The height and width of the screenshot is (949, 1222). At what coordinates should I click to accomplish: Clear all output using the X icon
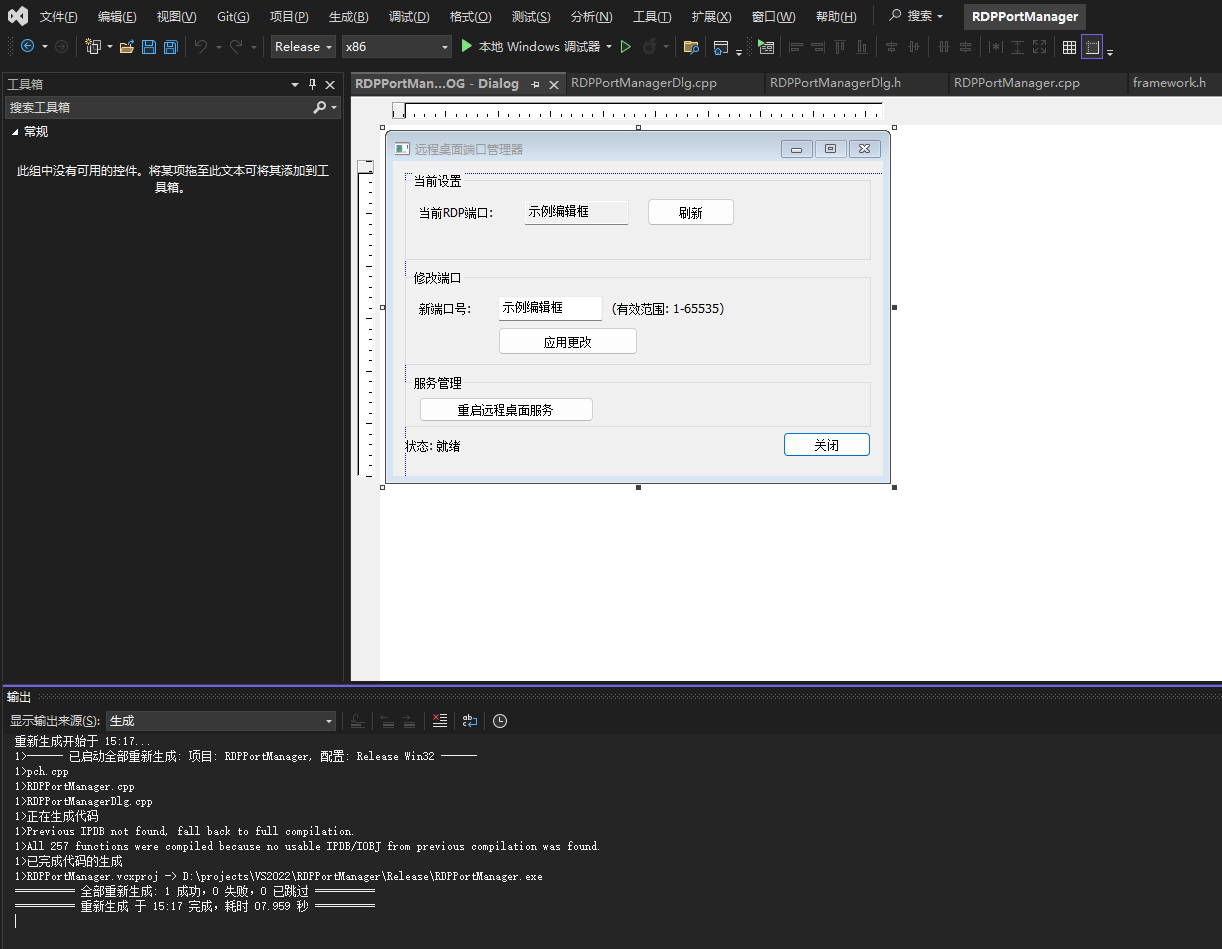click(x=440, y=720)
